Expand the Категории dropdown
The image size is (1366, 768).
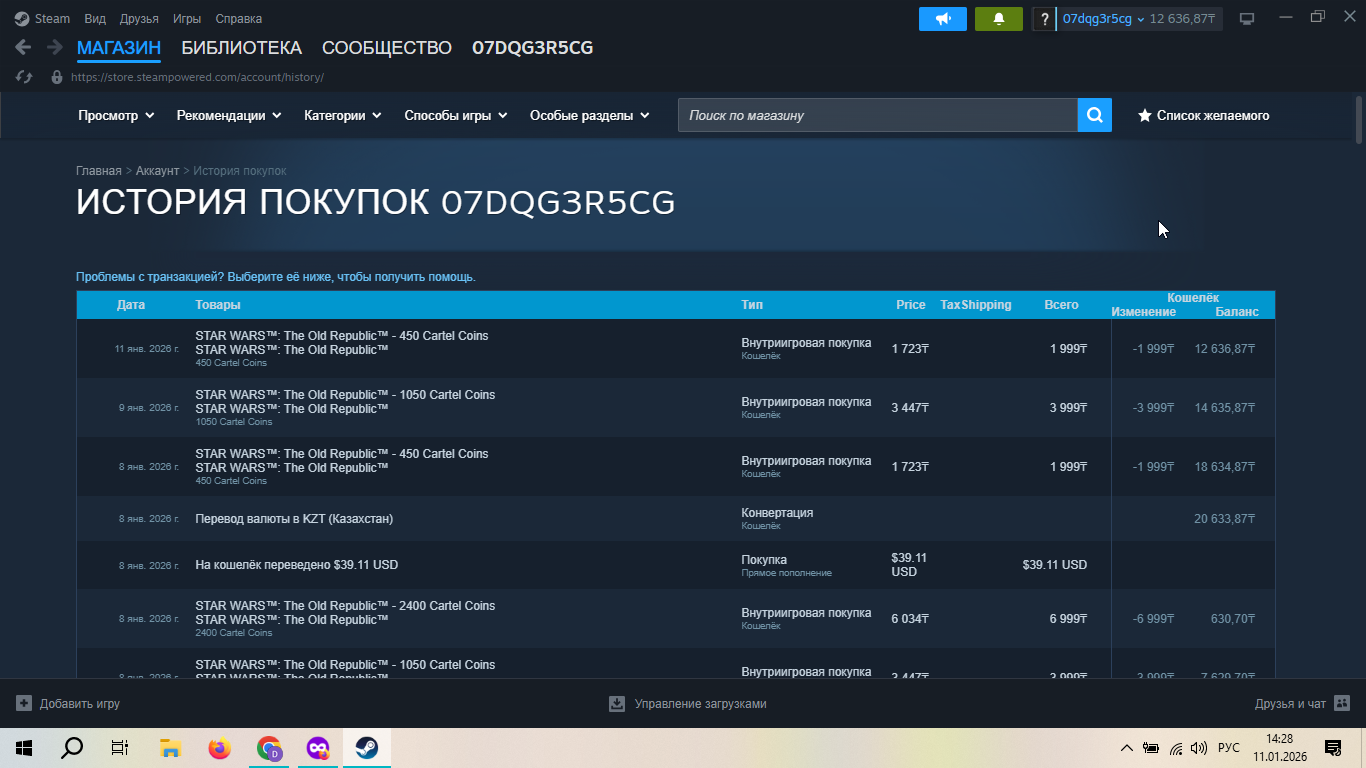coord(343,115)
